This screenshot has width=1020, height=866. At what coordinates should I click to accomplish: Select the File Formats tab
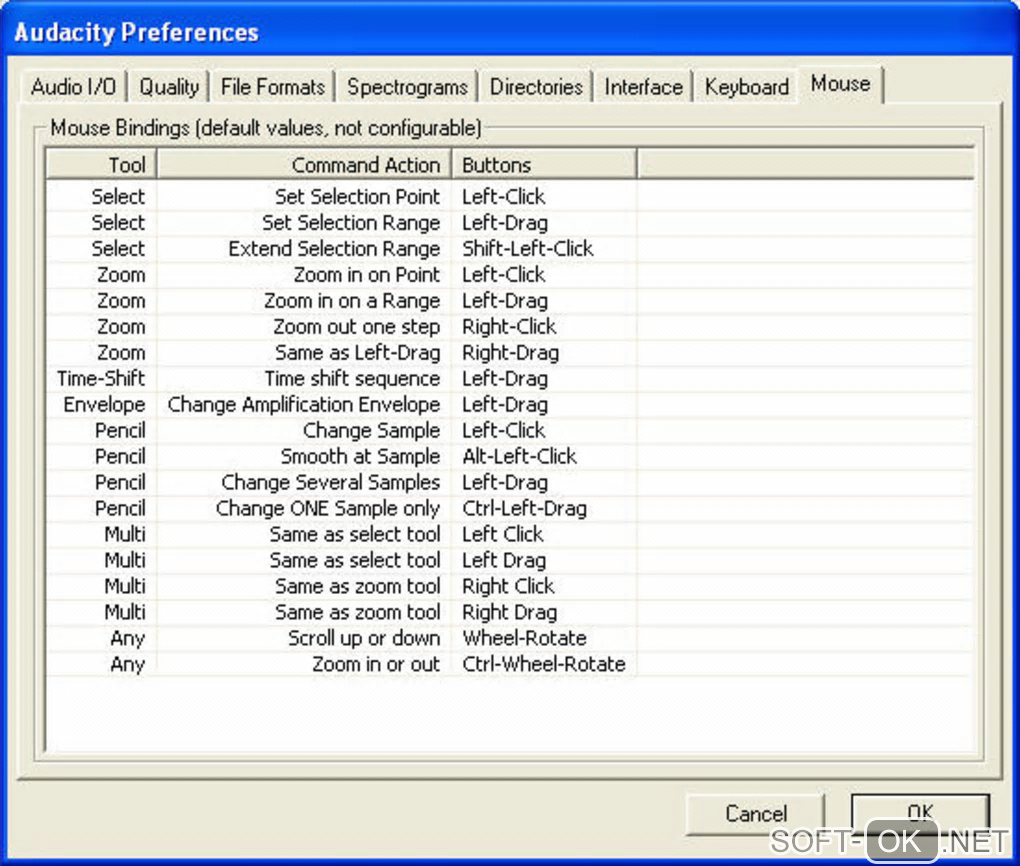click(x=273, y=87)
